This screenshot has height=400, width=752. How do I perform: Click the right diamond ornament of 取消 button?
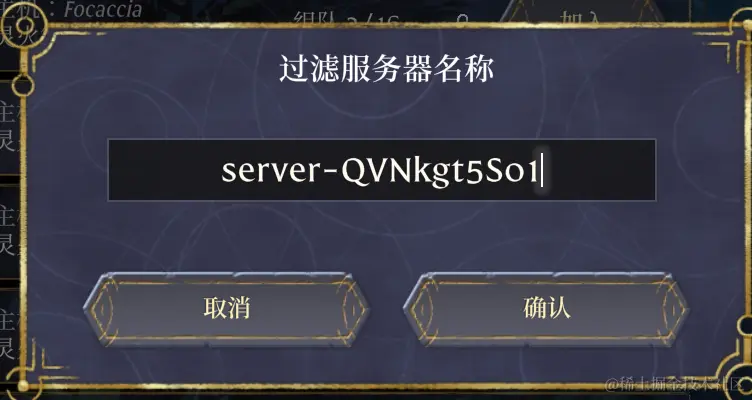pyautogui.click(x=354, y=309)
